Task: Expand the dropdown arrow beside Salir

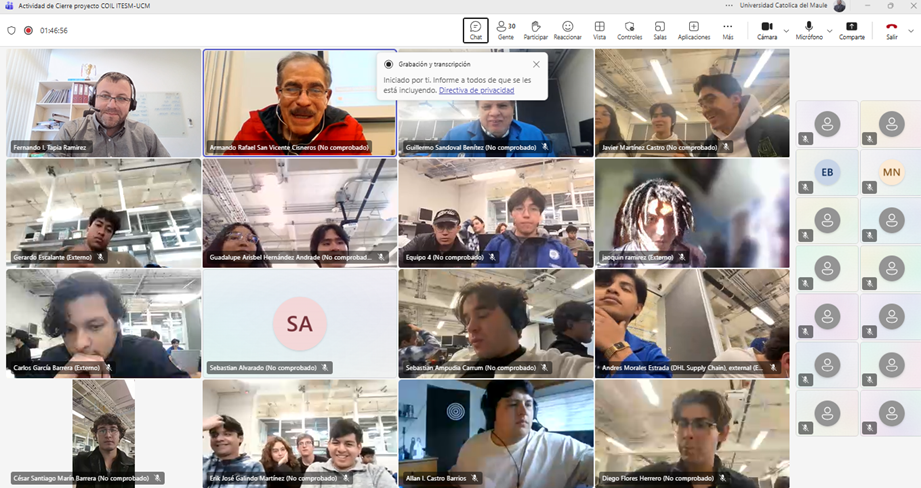Action: [x=912, y=31]
